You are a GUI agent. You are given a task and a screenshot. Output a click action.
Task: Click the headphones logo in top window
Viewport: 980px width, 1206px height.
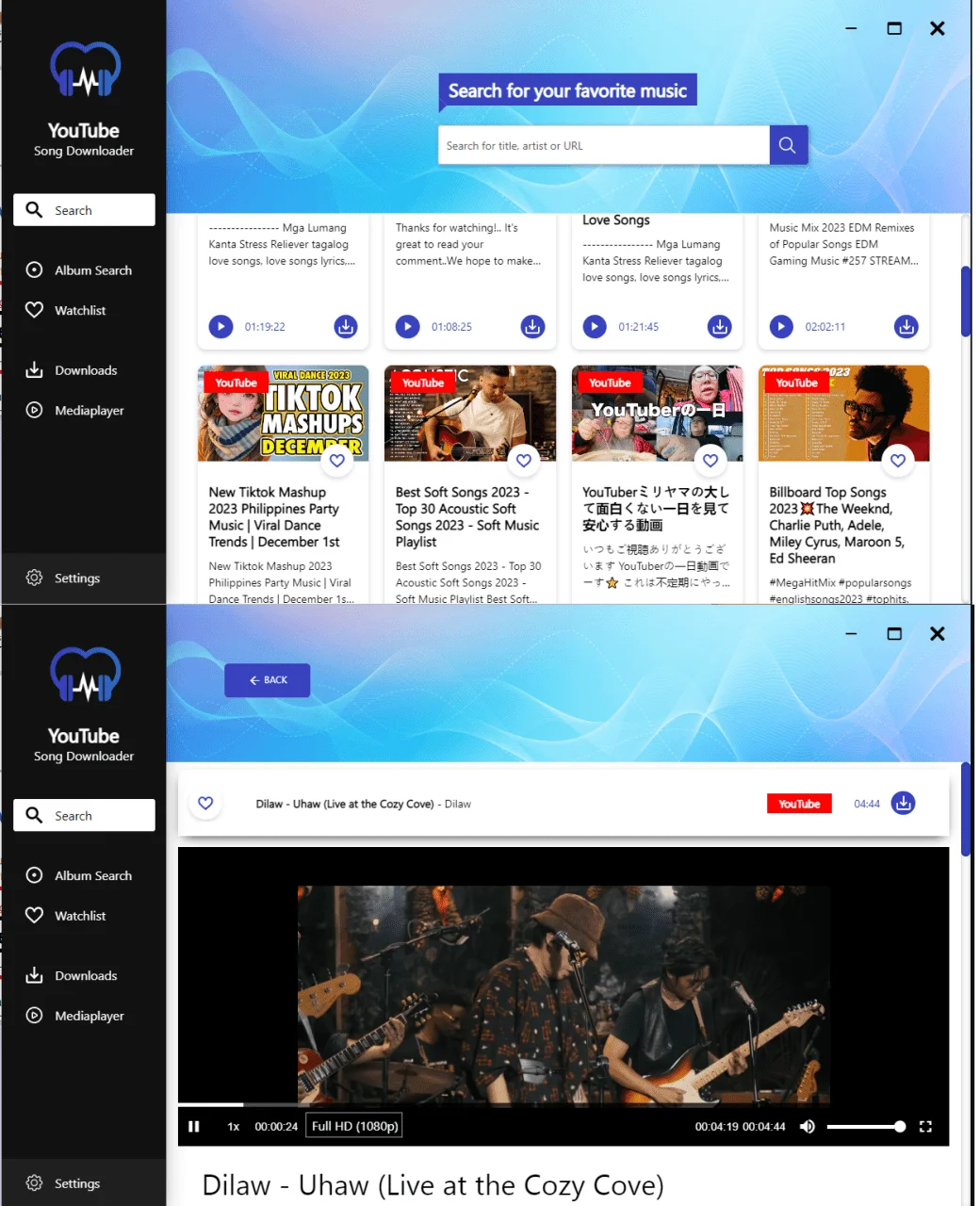pyautogui.click(x=85, y=71)
